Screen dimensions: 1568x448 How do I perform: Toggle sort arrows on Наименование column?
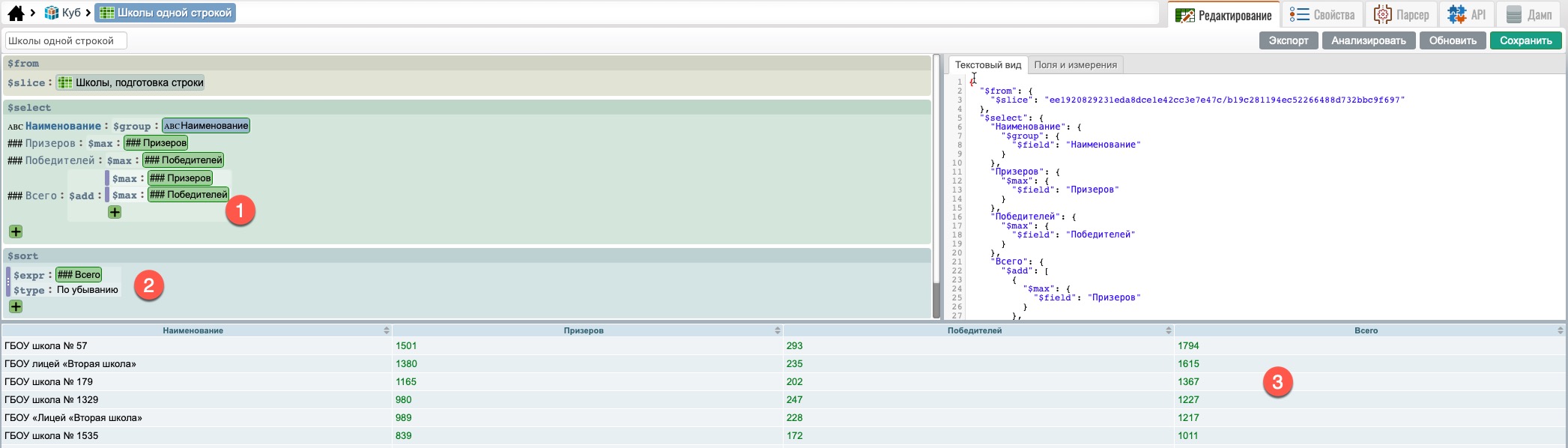coord(387,330)
